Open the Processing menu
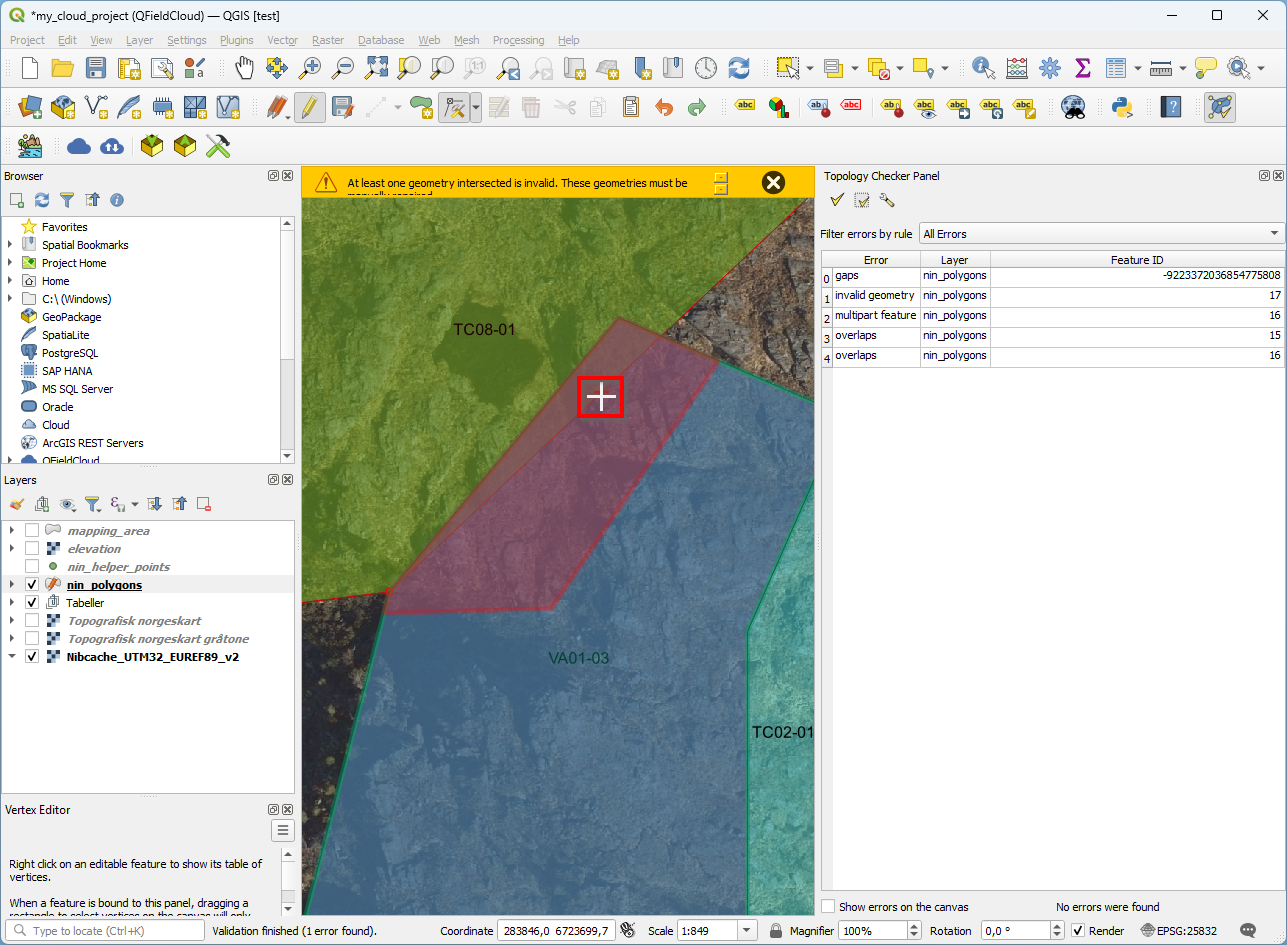This screenshot has width=1287, height=945. point(518,40)
